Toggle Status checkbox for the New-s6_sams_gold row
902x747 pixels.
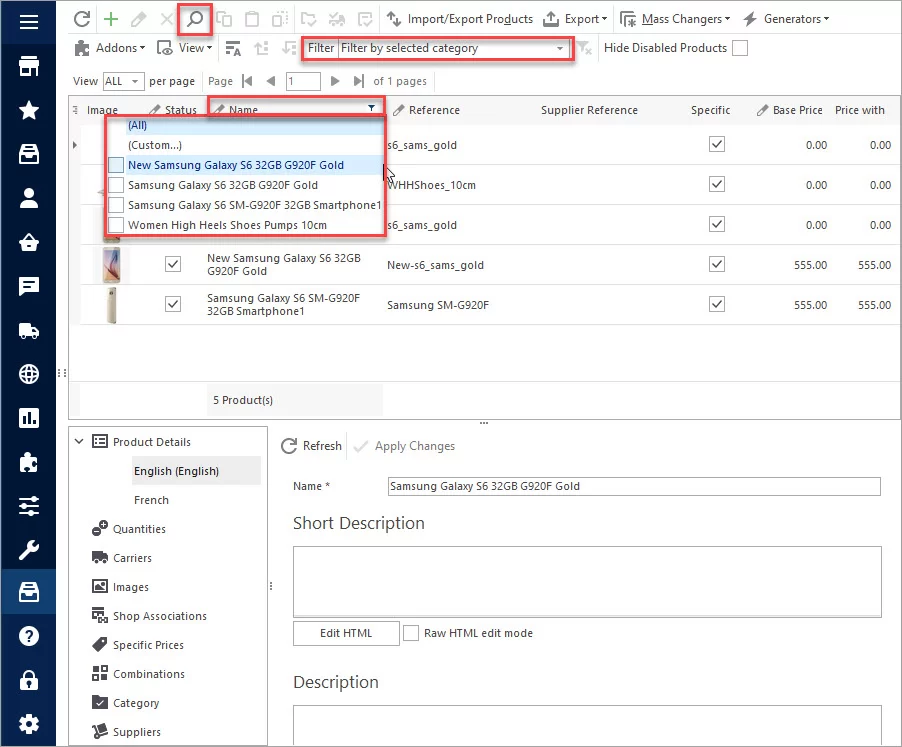click(x=173, y=264)
